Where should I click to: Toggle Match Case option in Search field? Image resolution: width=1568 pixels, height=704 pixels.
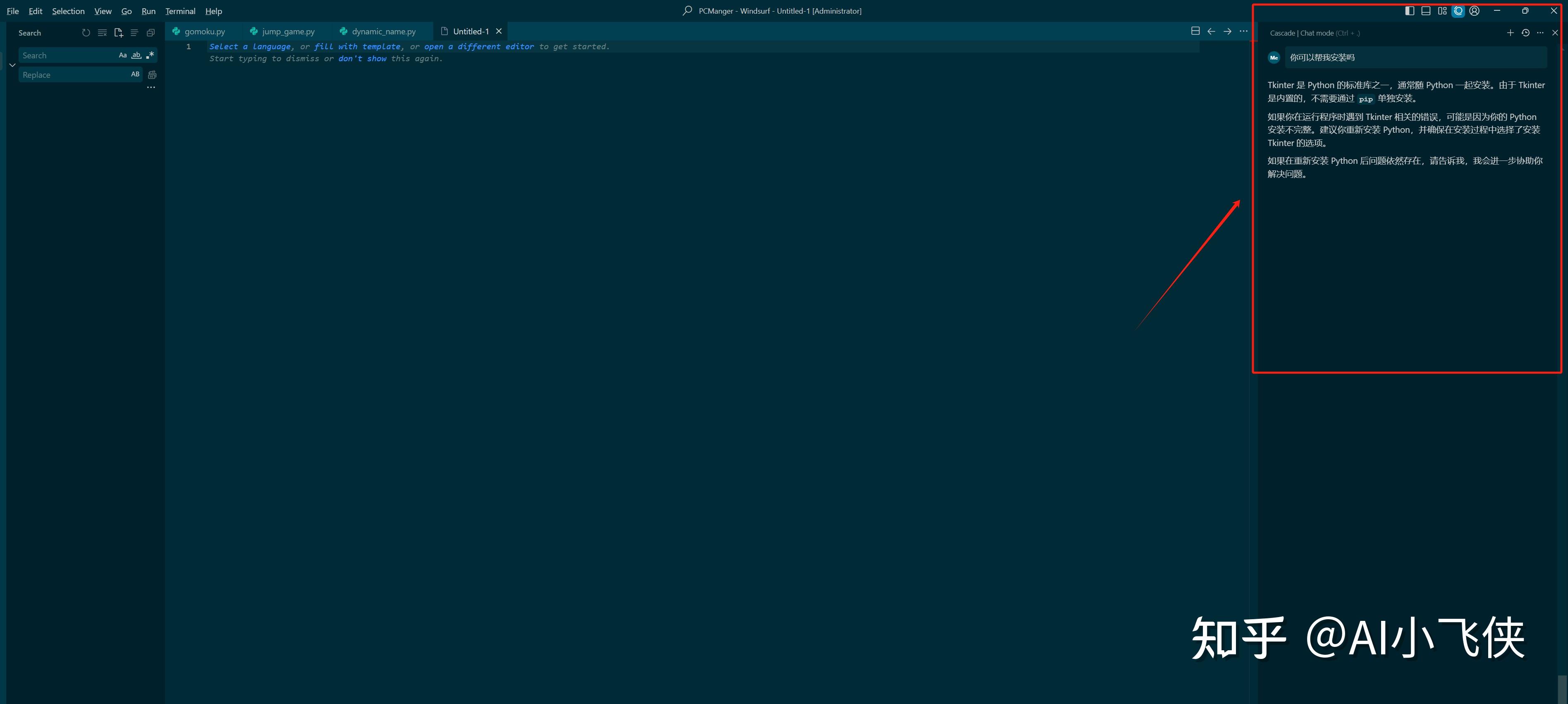click(x=122, y=55)
